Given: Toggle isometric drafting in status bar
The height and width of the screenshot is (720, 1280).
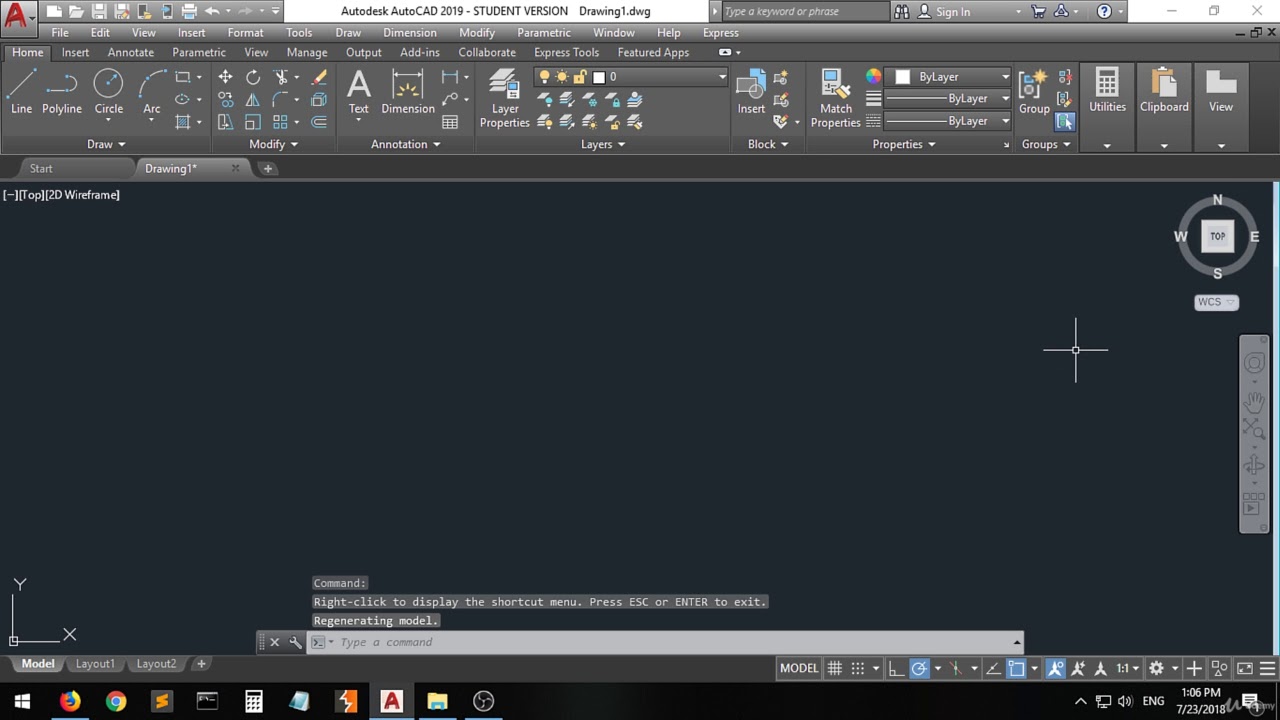Looking at the screenshot, I should coord(956,668).
